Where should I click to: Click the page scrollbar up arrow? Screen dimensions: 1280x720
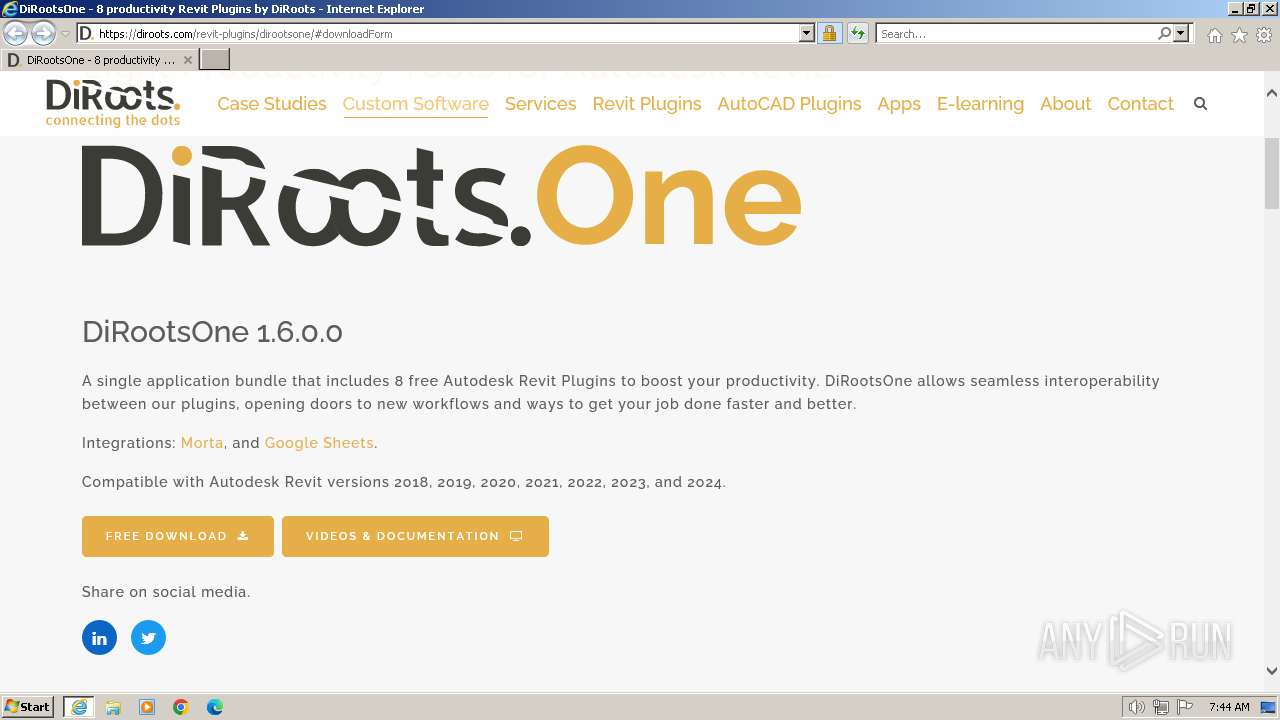(1271, 93)
